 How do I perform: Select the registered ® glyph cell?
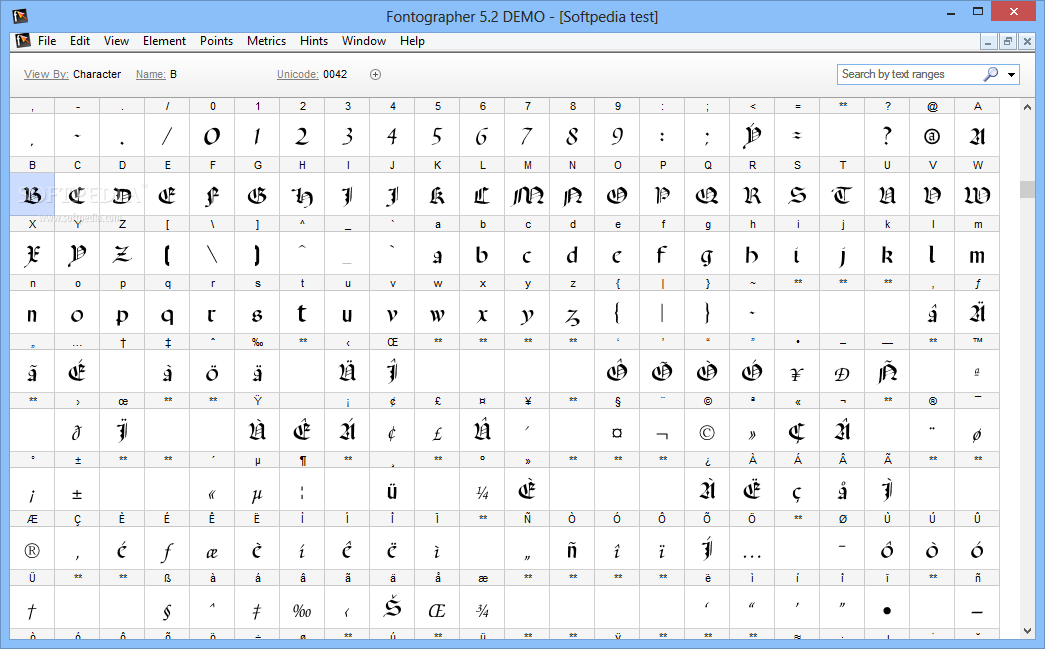(x=32, y=550)
